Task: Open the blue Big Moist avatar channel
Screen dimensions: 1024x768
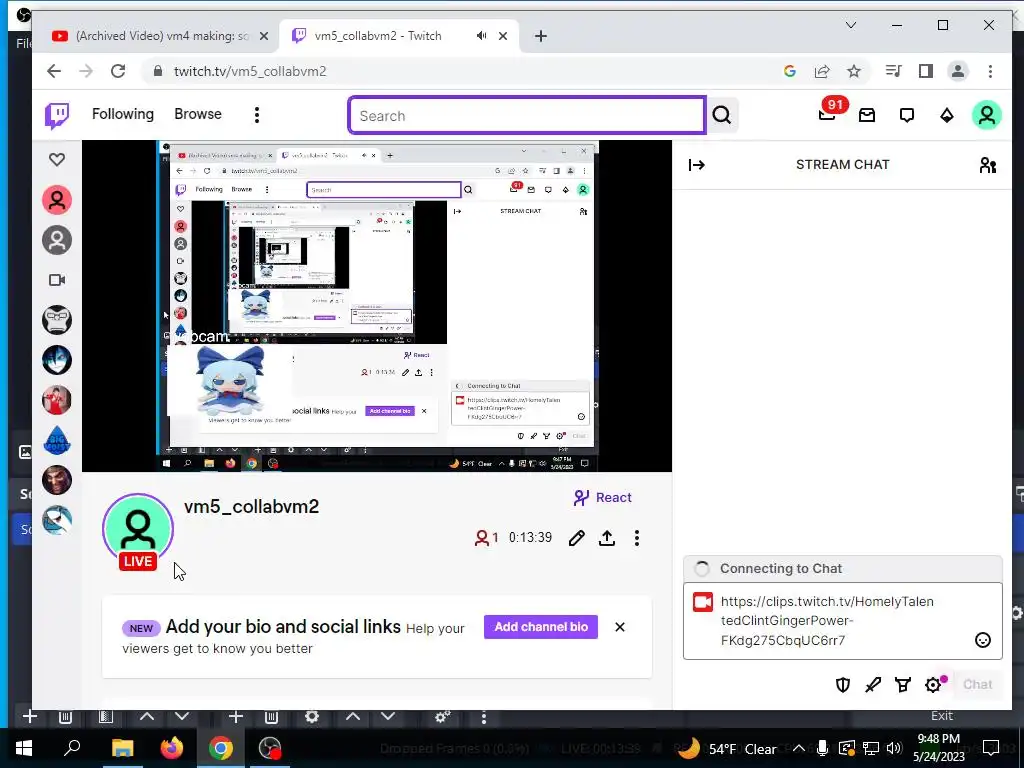Action: (57, 441)
